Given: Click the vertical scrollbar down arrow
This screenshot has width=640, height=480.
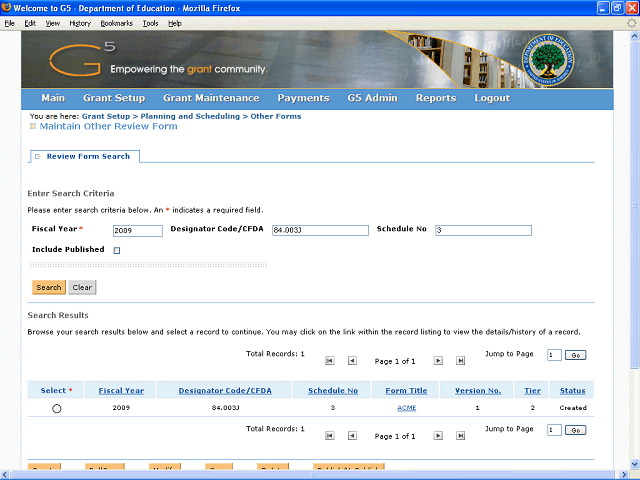Looking at the screenshot, I should [x=635, y=464].
